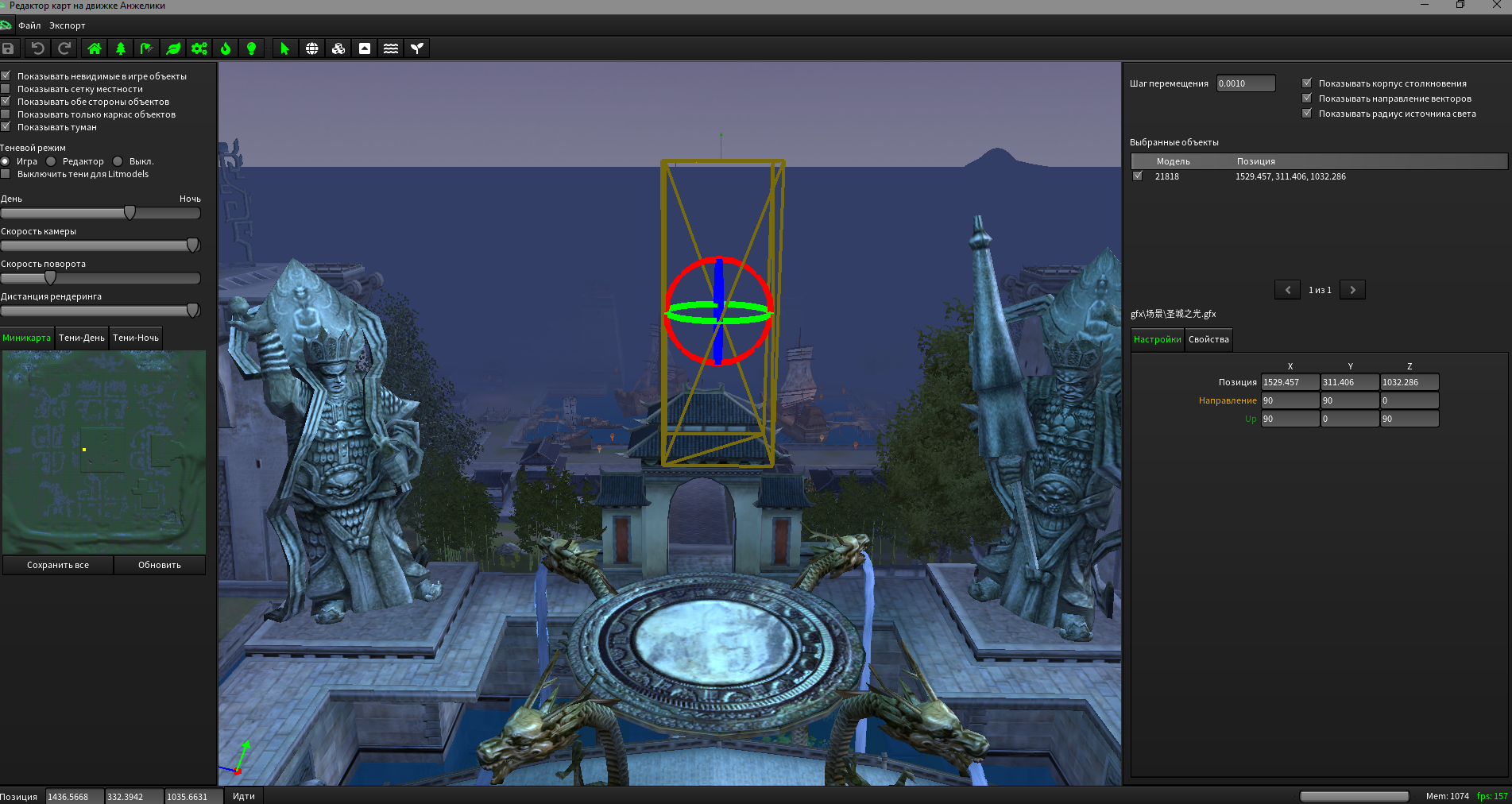Click Up Z input field
The height and width of the screenshot is (804, 1512).
click(x=1410, y=419)
